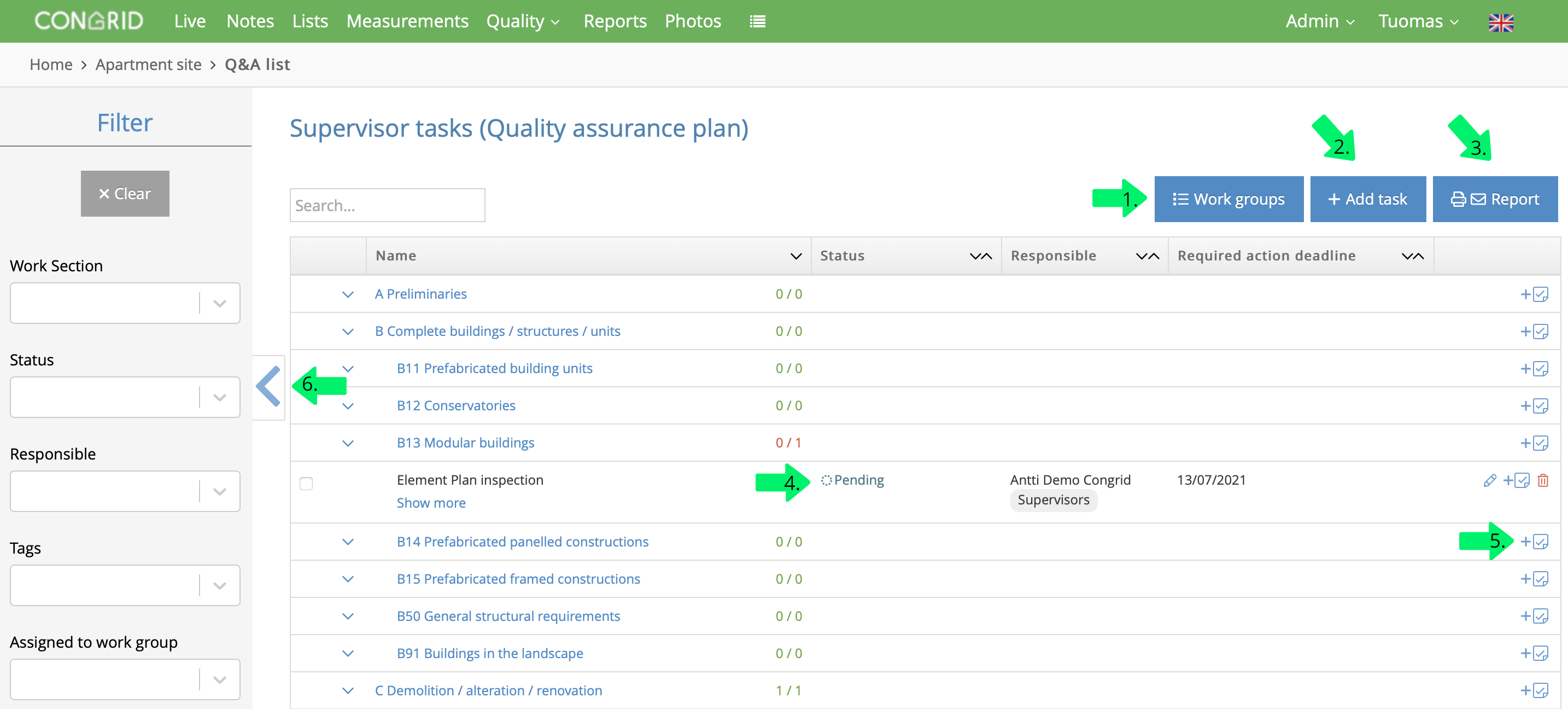Click the pencil edit icon for Element Plan inspection
Screen dimensions: 1568x709
click(x=1489, y=480)
